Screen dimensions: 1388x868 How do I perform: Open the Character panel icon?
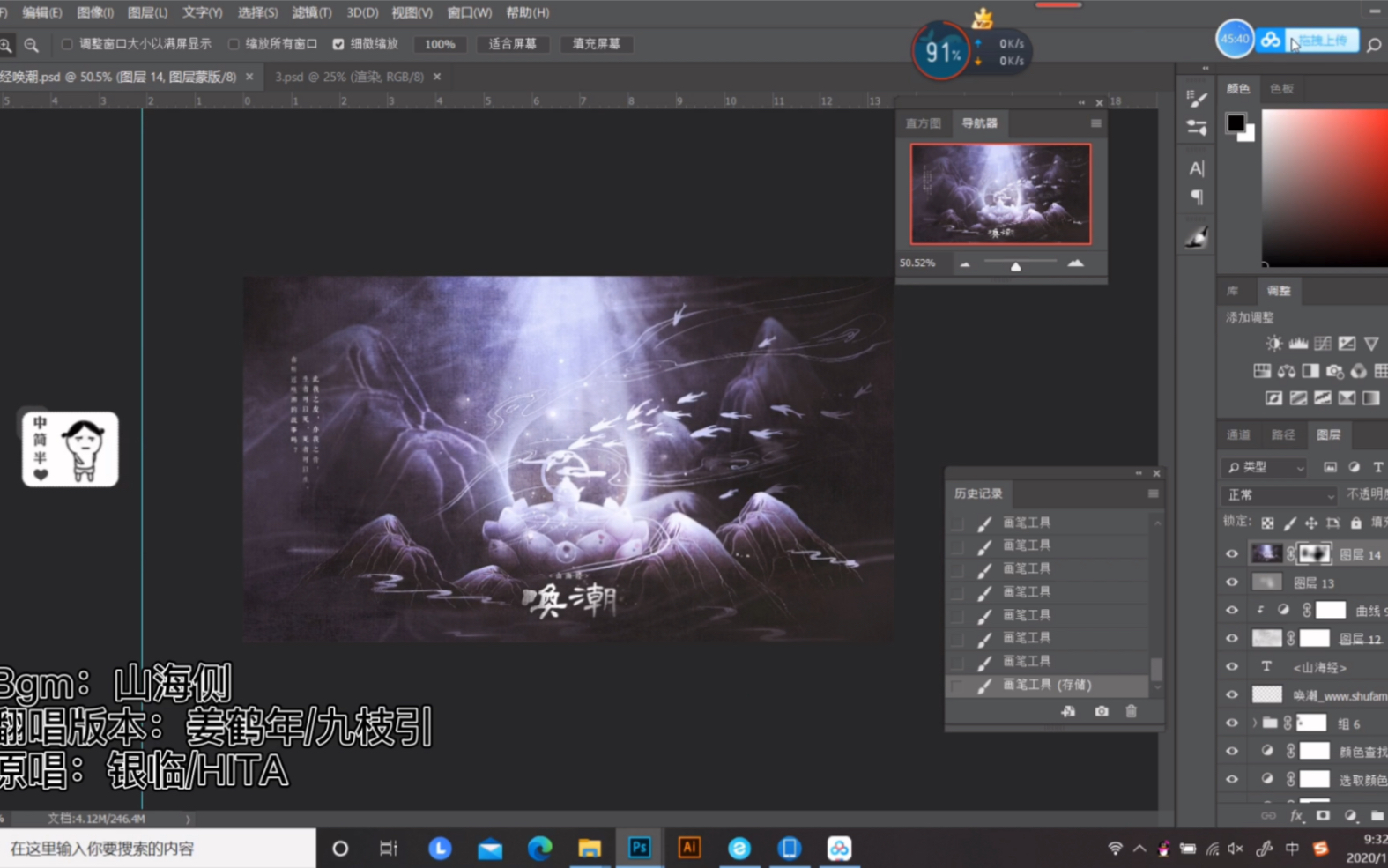pos(1197,168)
